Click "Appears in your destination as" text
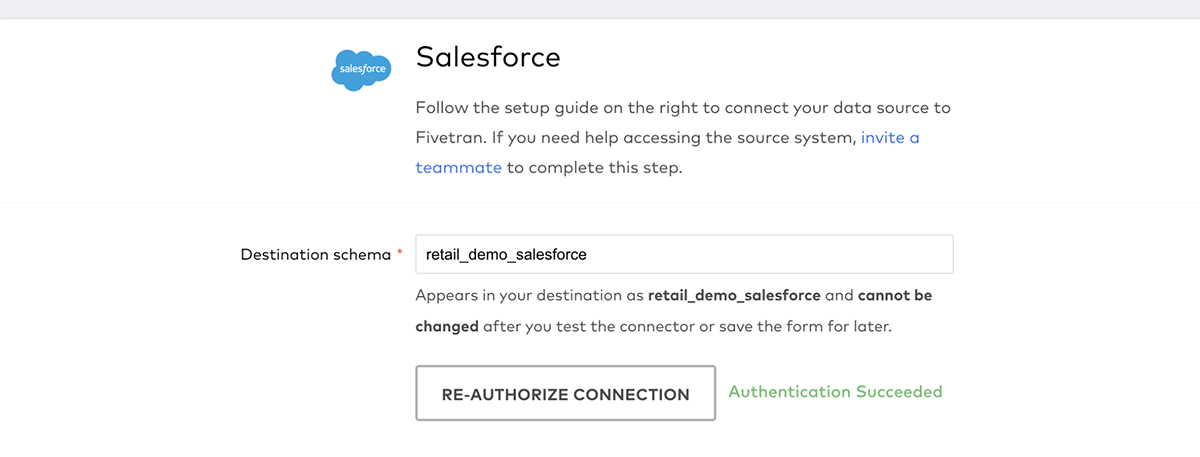 [530, 296]
